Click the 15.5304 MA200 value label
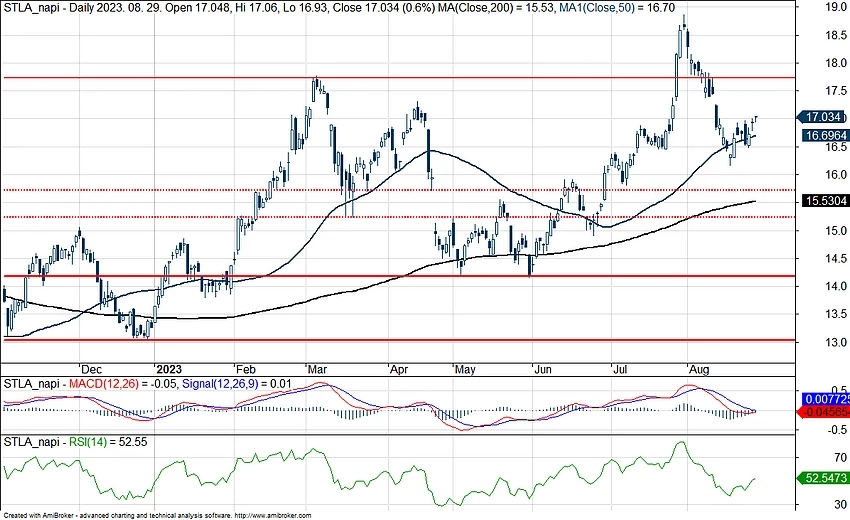 click(825, 201)
